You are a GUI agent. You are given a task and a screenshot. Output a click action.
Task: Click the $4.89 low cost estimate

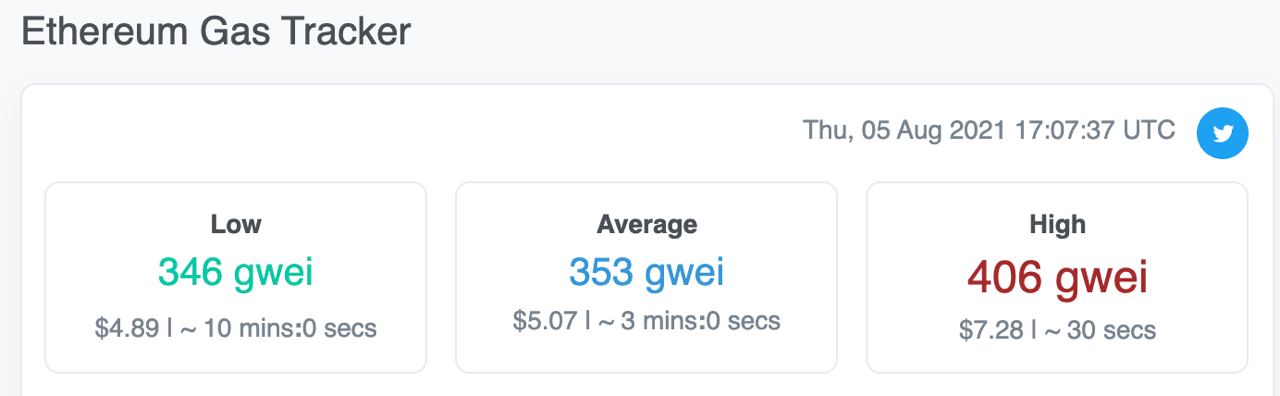(127, 328)
